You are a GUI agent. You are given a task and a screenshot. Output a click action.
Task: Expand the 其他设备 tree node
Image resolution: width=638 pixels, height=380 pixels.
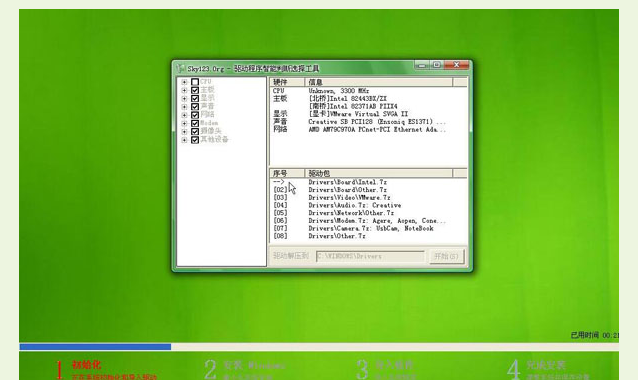pyautogui.click(x=184, y=140)
